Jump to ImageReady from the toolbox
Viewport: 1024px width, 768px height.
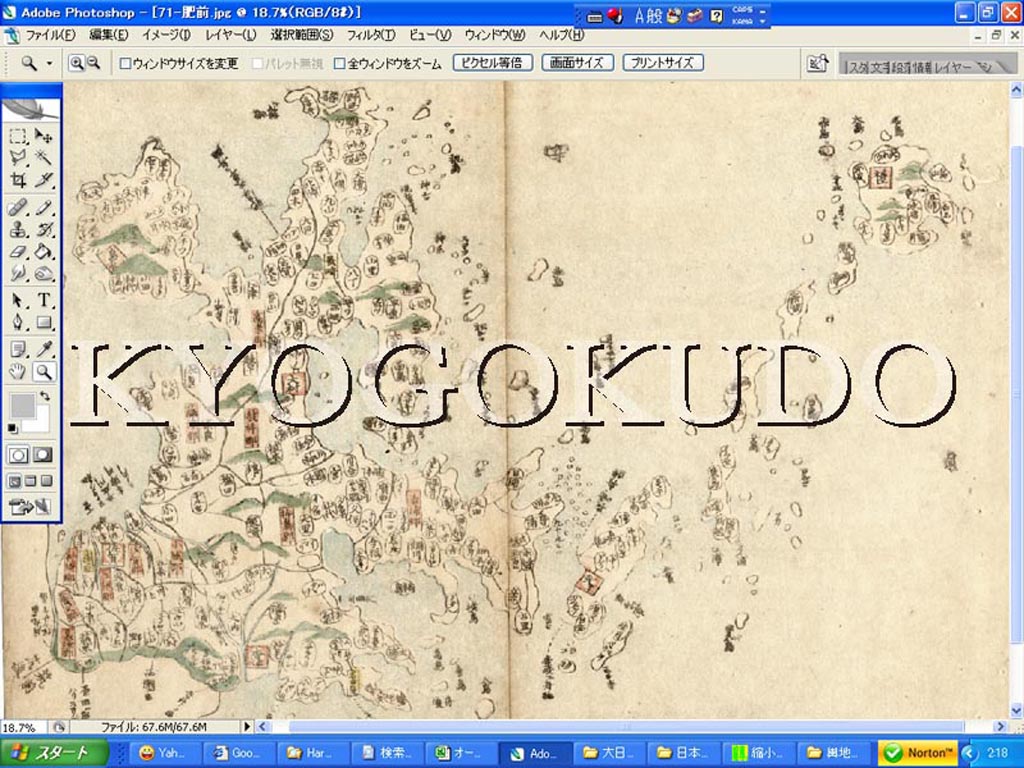(30, 506)
